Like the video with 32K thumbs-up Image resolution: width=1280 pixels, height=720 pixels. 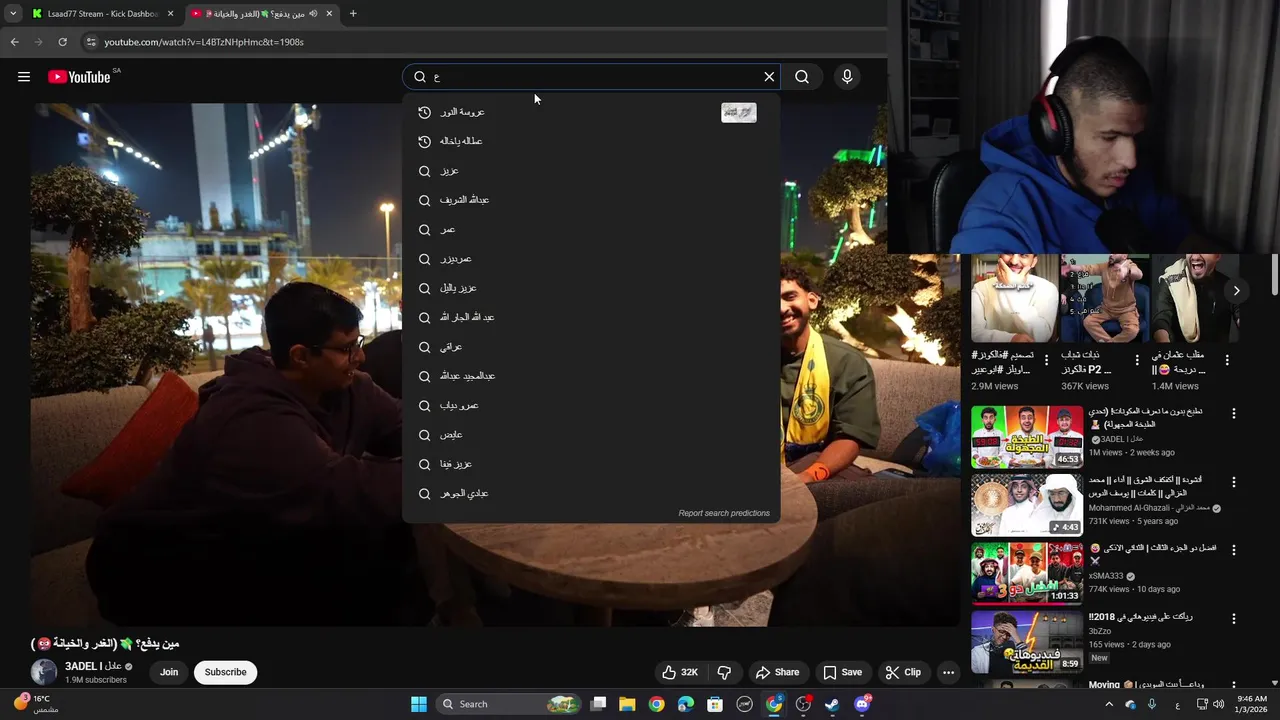[x=680, y=672]
